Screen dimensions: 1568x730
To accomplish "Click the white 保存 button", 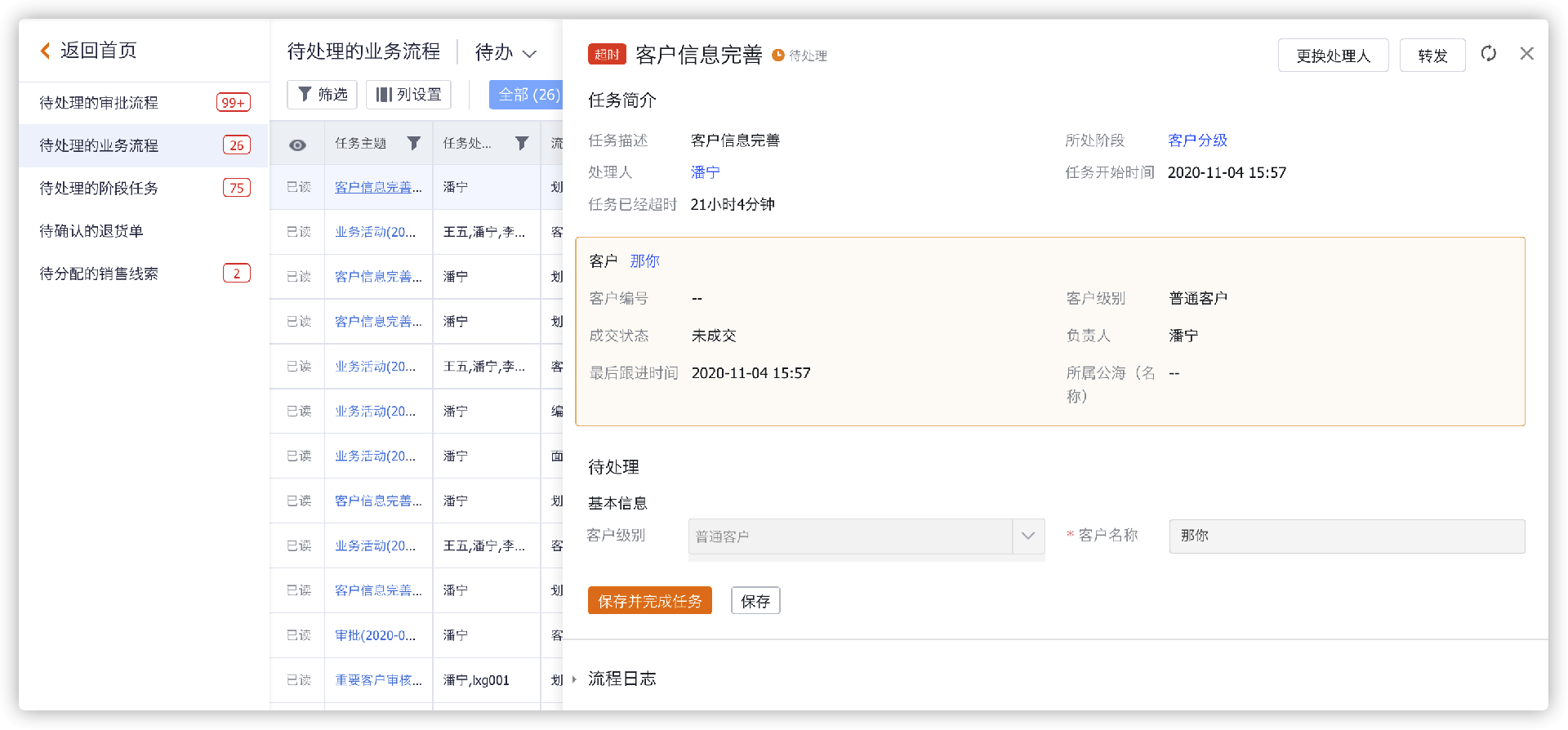I will click(x=755, y=601).
